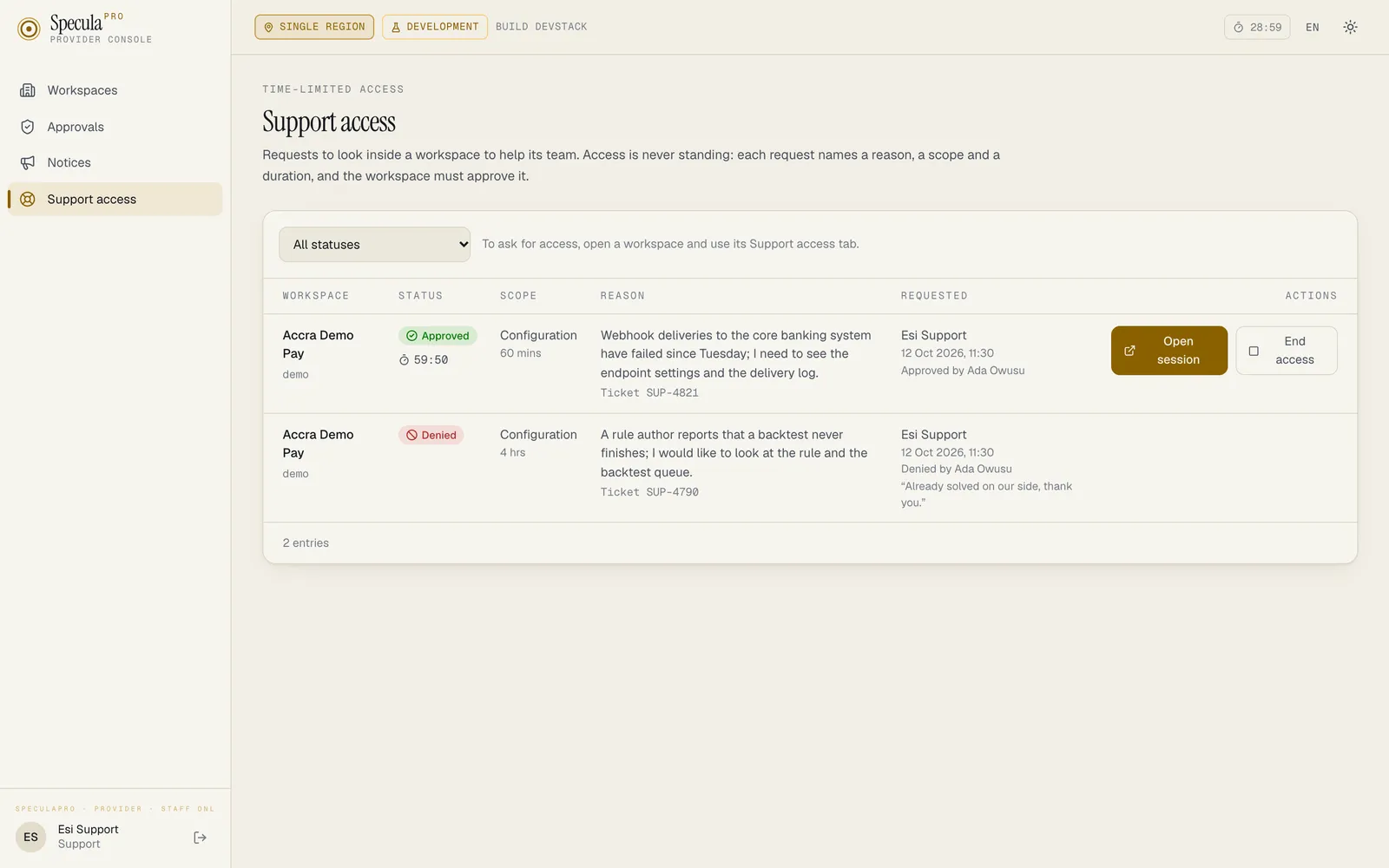
Task: Click the 59:50 remaining time countdown
Action: (424, 360)
